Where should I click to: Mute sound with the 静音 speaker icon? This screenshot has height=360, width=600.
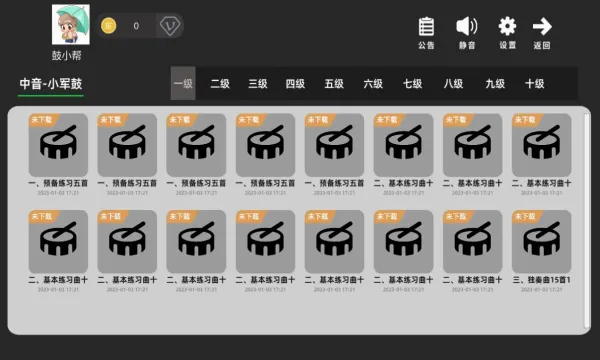(467, 27)
